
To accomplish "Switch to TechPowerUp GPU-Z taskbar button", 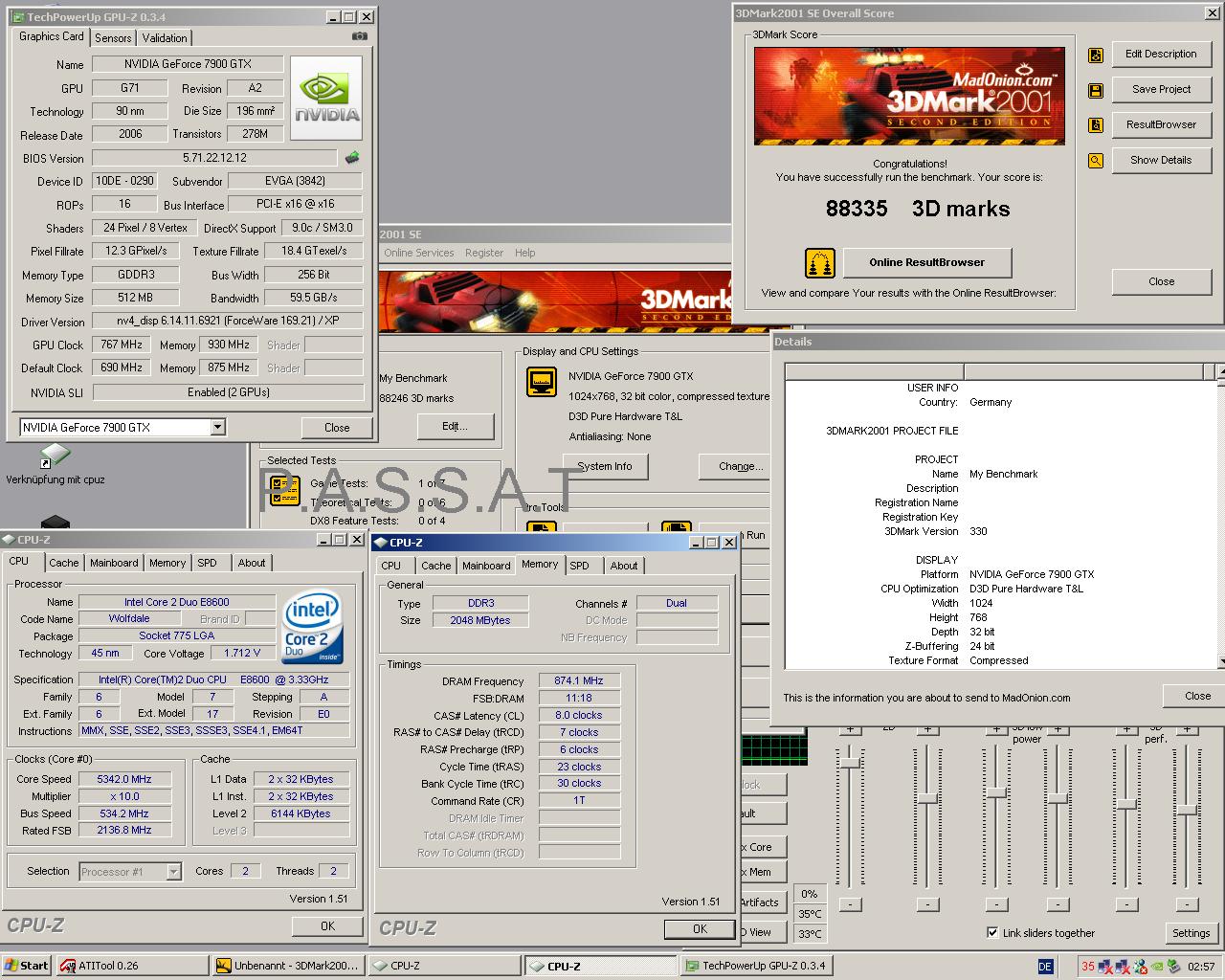I will 757,966.
